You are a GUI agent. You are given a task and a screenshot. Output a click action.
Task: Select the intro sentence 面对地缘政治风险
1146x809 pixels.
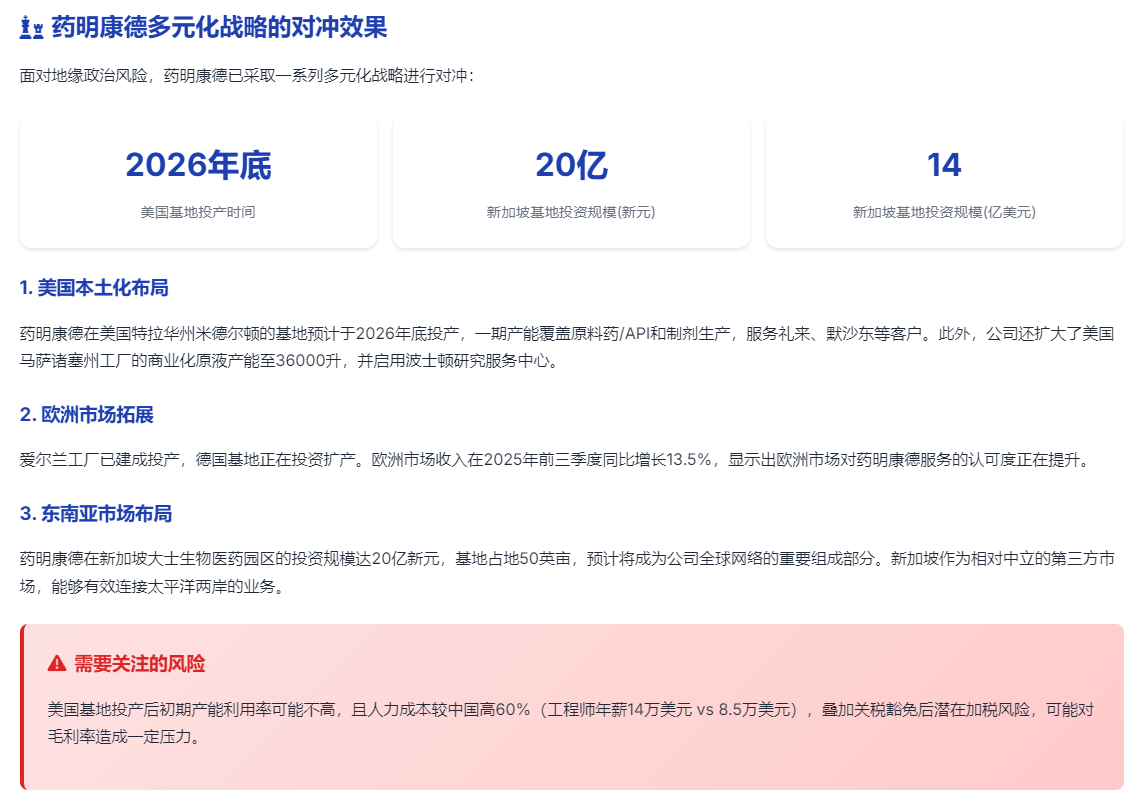[x=247, y=76]
